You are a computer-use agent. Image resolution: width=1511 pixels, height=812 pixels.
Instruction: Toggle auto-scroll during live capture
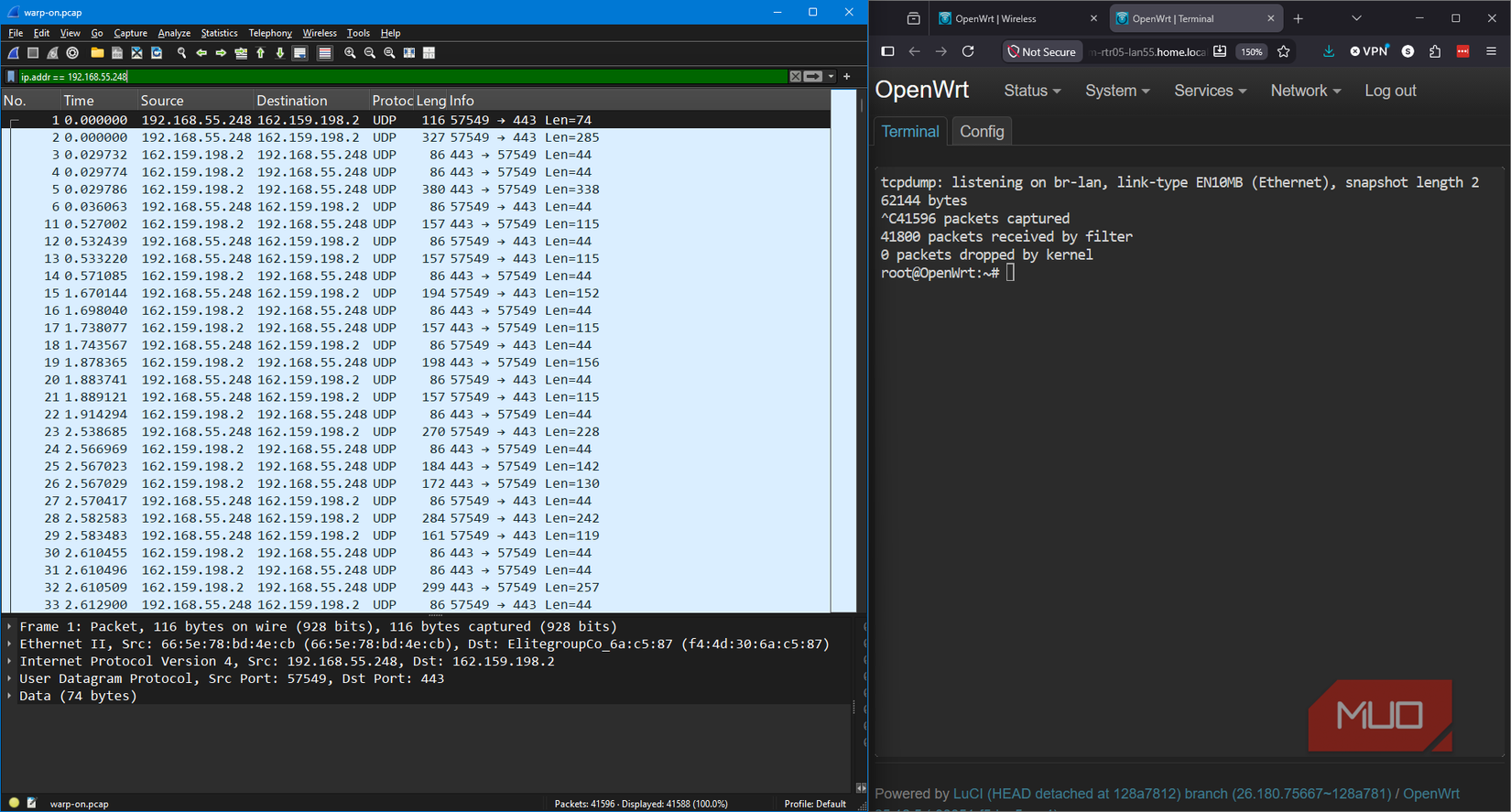point(300,53)
